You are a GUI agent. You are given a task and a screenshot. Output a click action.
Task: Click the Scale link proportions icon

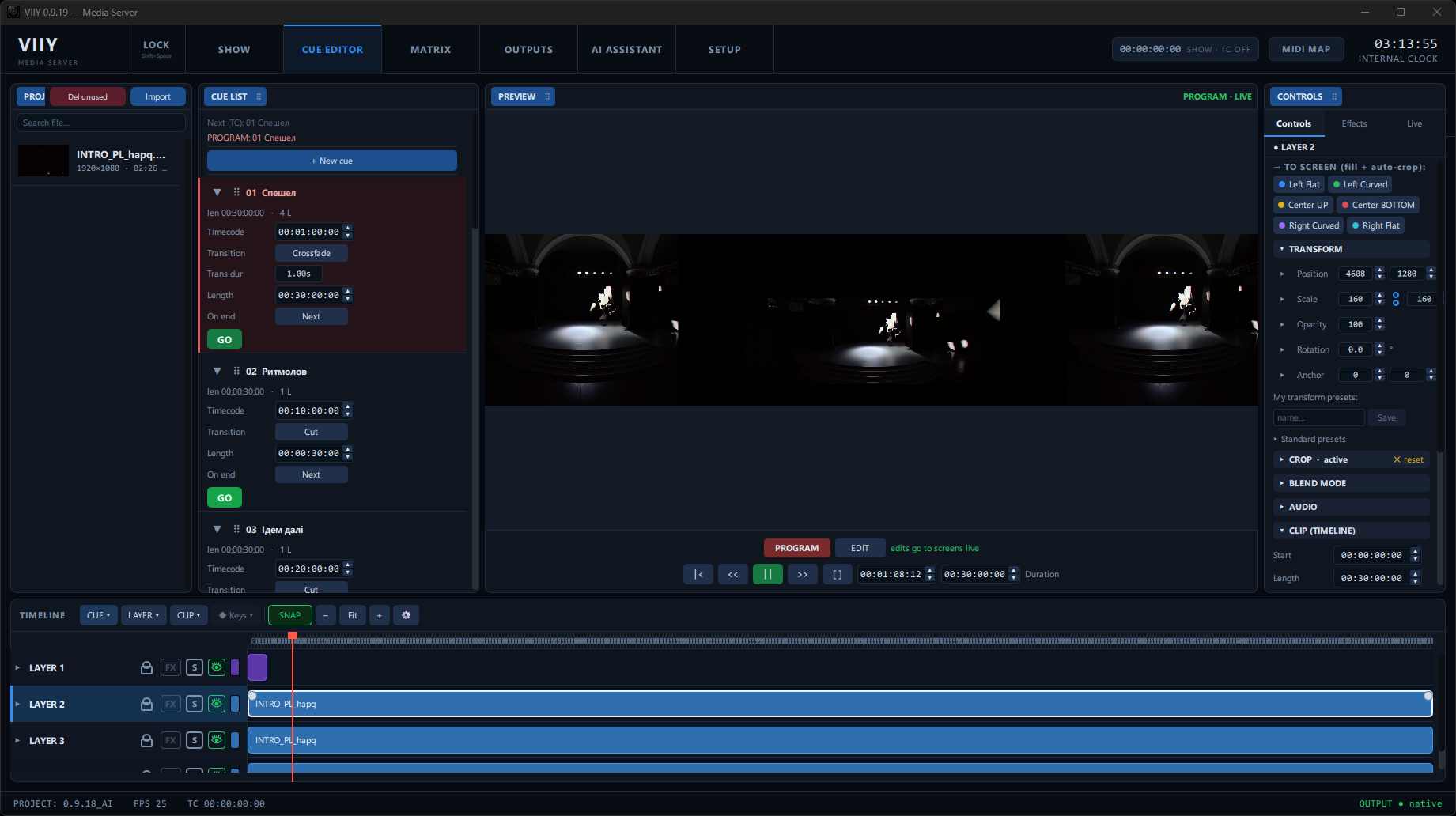(x=1396, y=299)
